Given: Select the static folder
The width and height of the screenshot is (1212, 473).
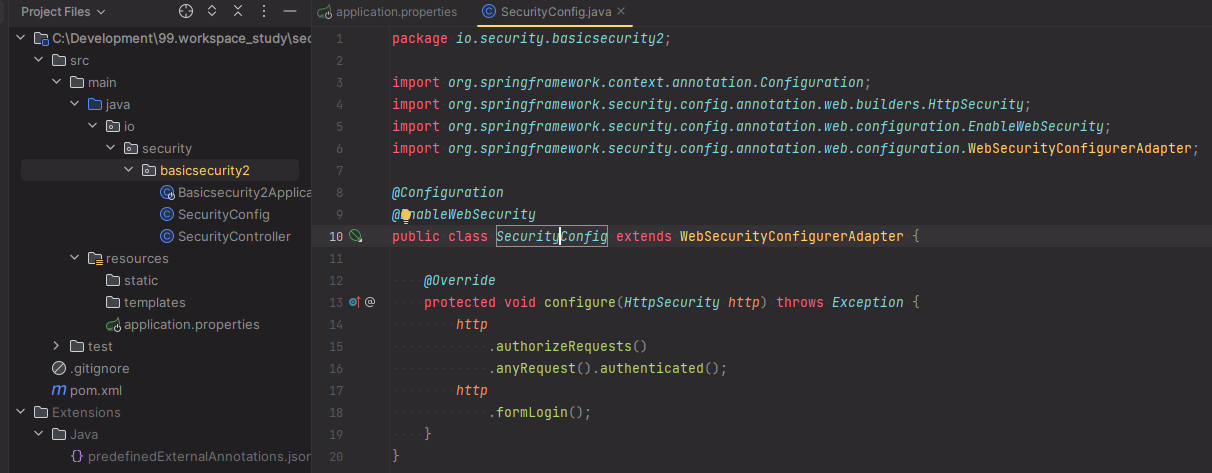Looking at the screenshot, I should 141,280.
